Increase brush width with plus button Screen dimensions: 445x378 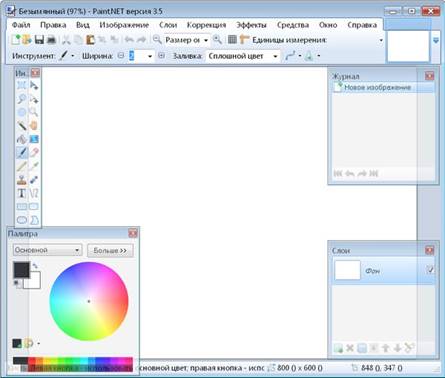(x=161, y=56)
